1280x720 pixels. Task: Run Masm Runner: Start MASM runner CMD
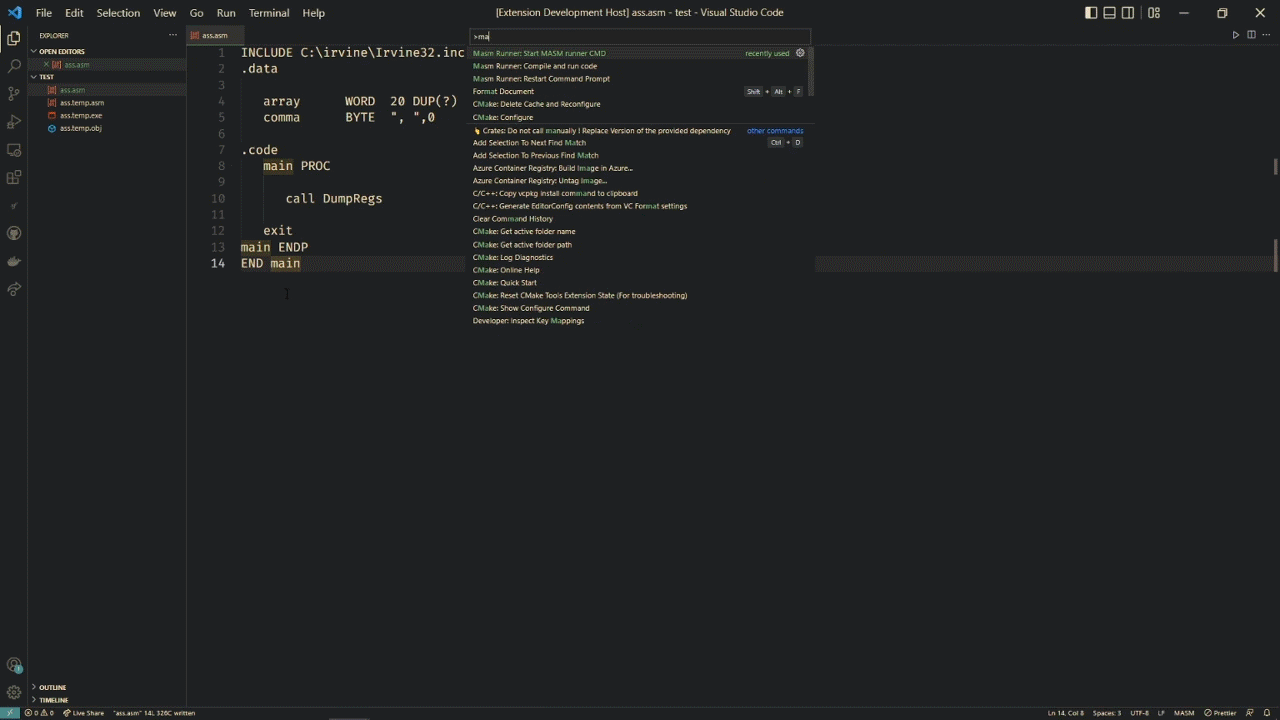[x=640, y=53]
